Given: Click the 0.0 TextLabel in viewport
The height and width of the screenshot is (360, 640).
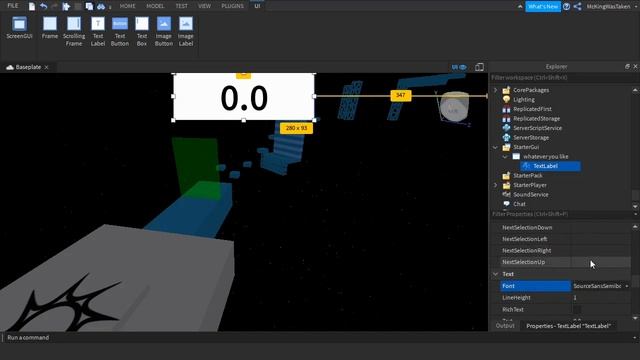Looking at the screenshot, I should 244,98.
